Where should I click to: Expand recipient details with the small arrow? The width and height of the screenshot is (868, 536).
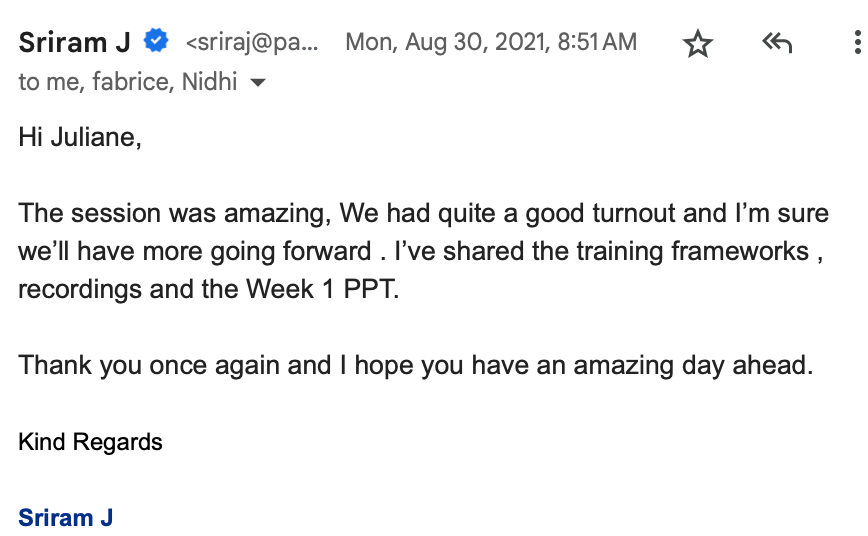pyautogui.click(x=257, y=83)
